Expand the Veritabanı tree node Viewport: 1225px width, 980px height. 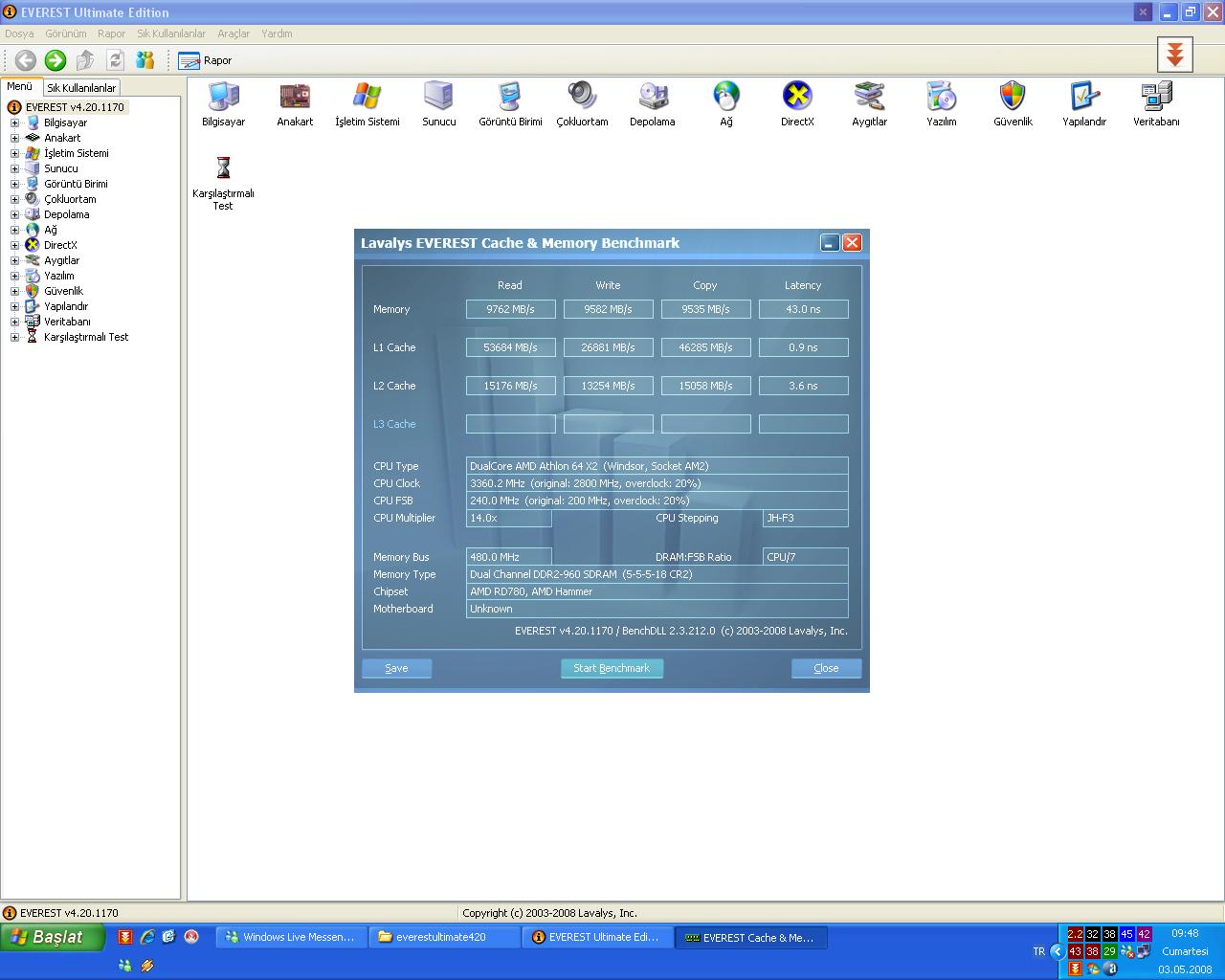[14, 322]
